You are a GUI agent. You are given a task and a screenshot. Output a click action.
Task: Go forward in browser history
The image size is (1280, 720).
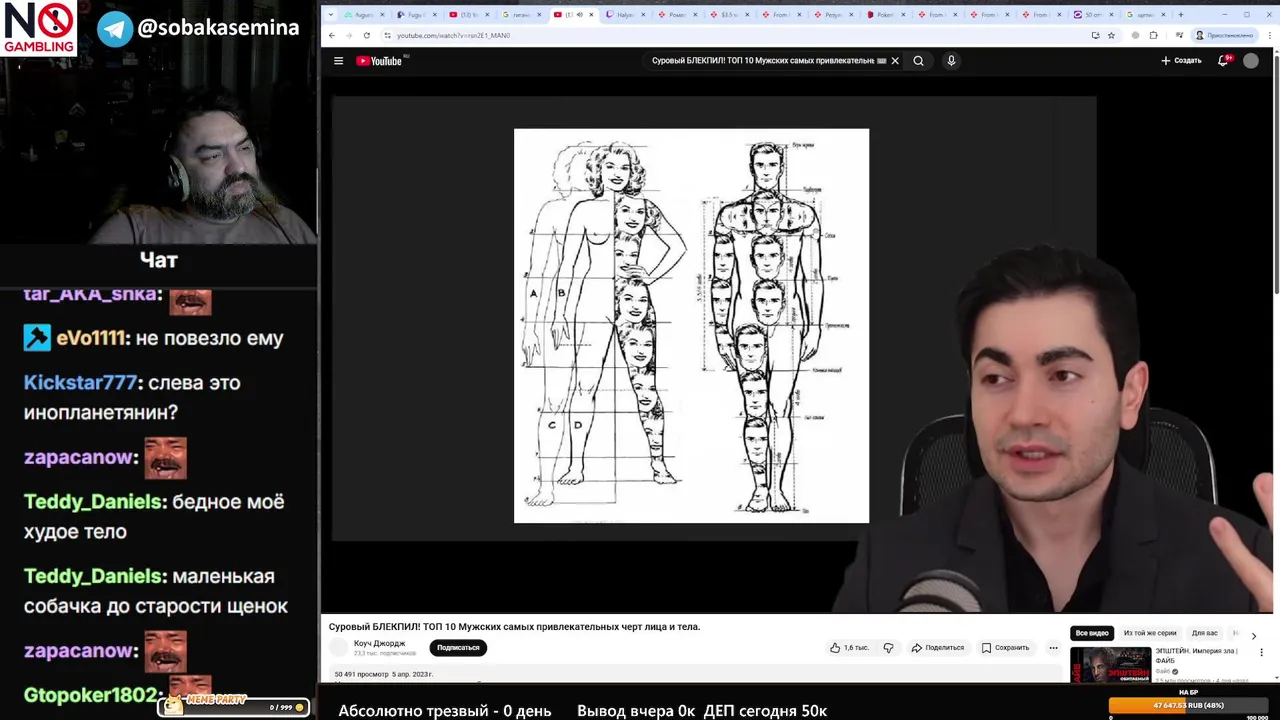pos(349,35)
